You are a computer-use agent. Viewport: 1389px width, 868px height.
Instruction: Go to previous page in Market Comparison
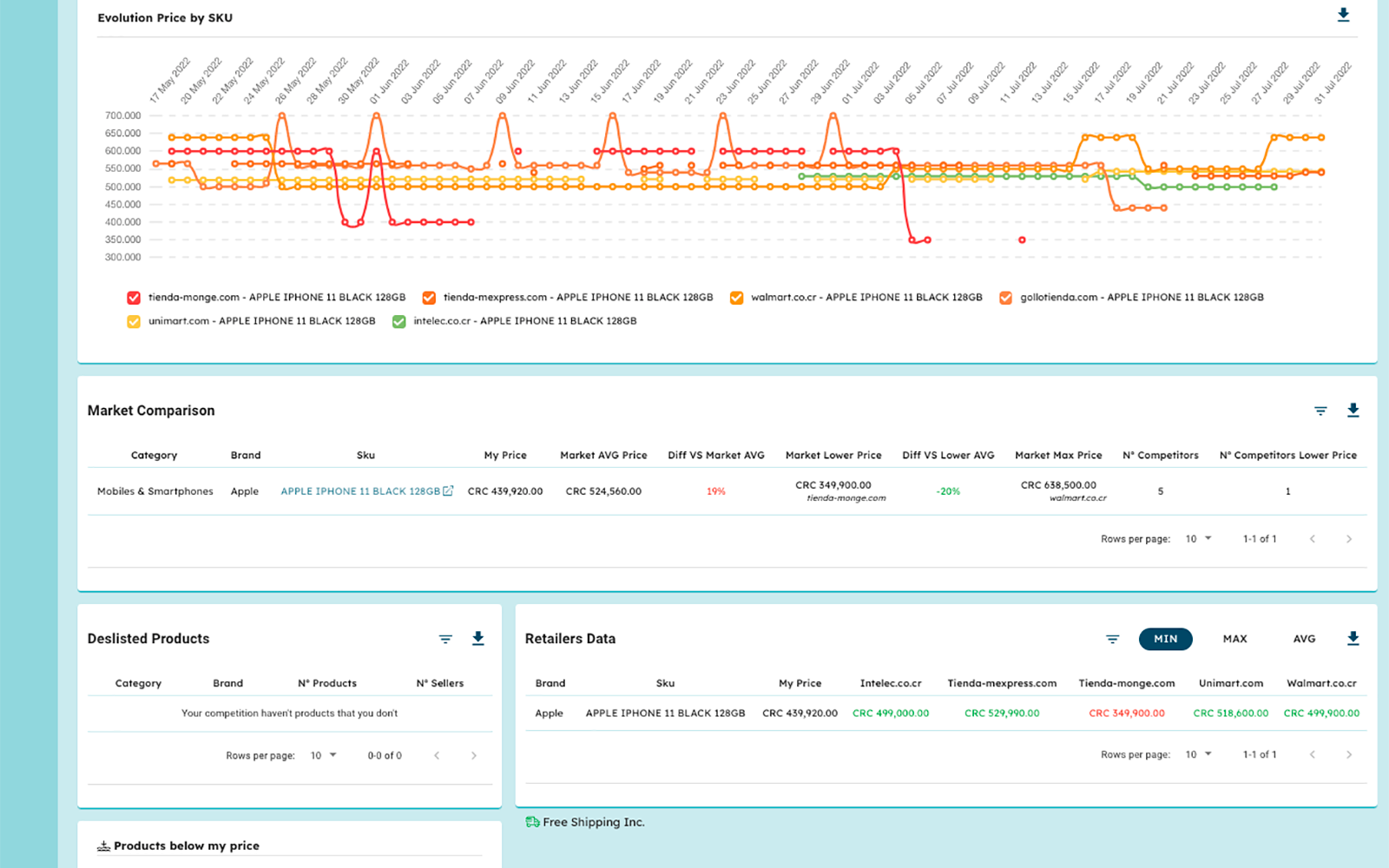tap(1313, 539)
